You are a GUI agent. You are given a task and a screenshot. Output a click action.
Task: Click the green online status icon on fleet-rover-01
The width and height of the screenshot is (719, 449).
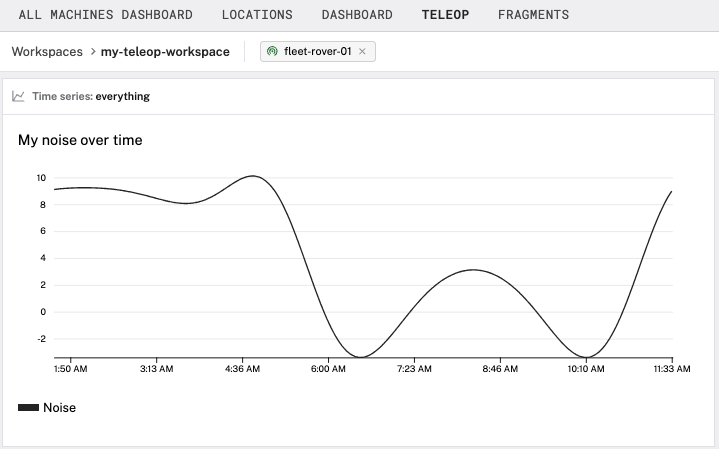click(x=273, y=52)
